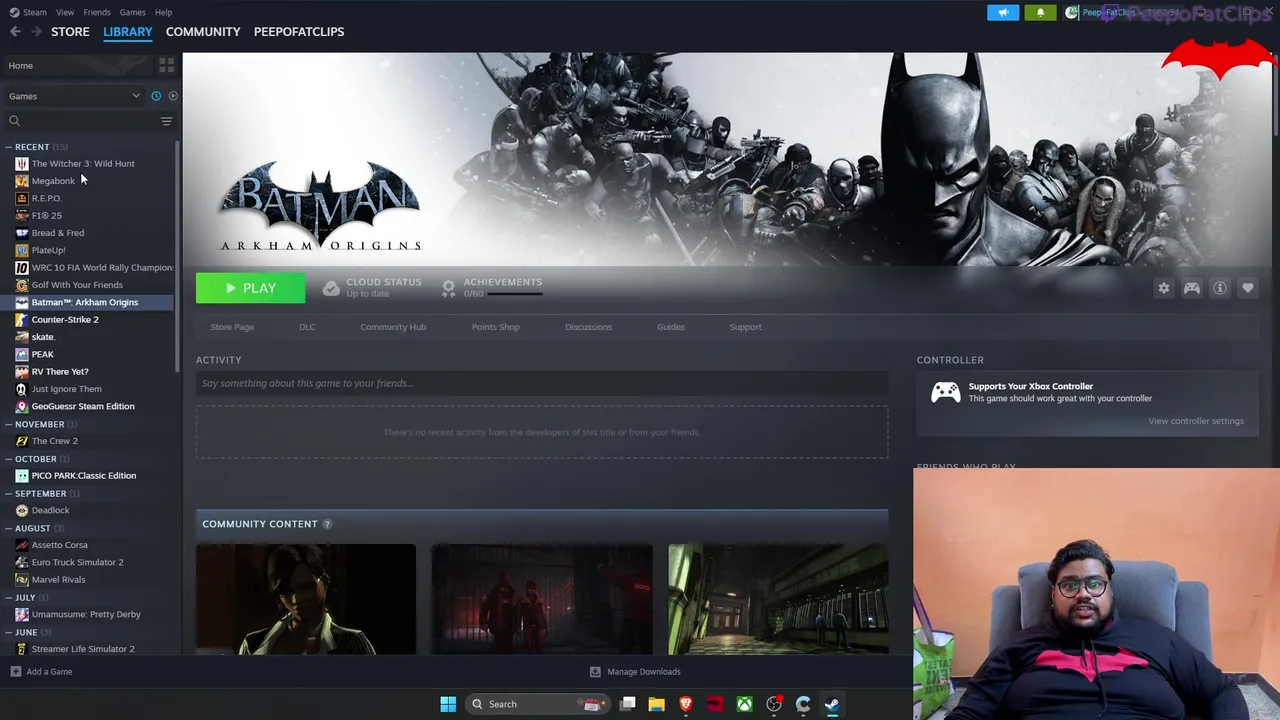Toggle ready-to-play filter icon
This screenshot has width=1280, height=720.
173,96
